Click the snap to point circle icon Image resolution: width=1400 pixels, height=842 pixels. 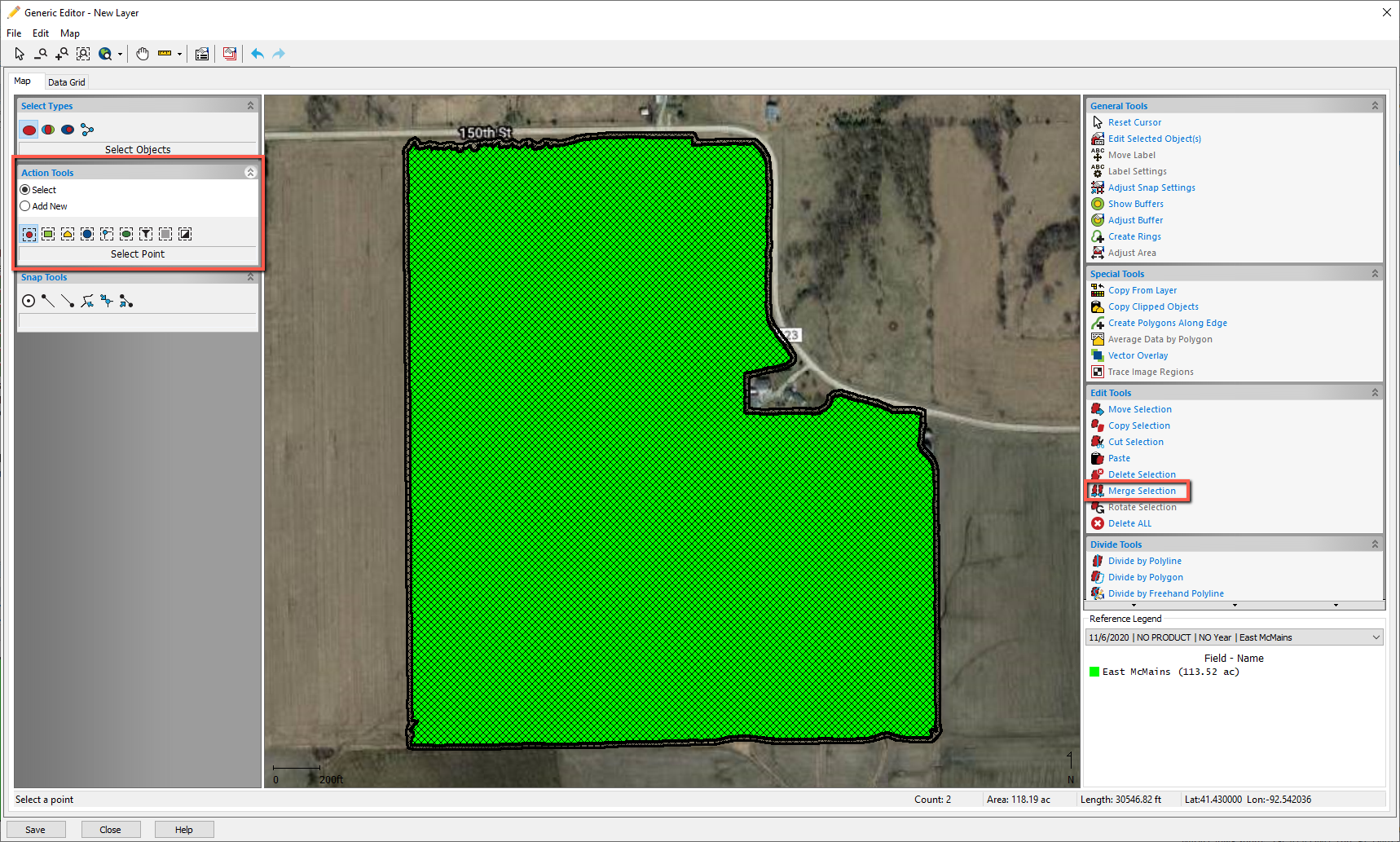29,301
